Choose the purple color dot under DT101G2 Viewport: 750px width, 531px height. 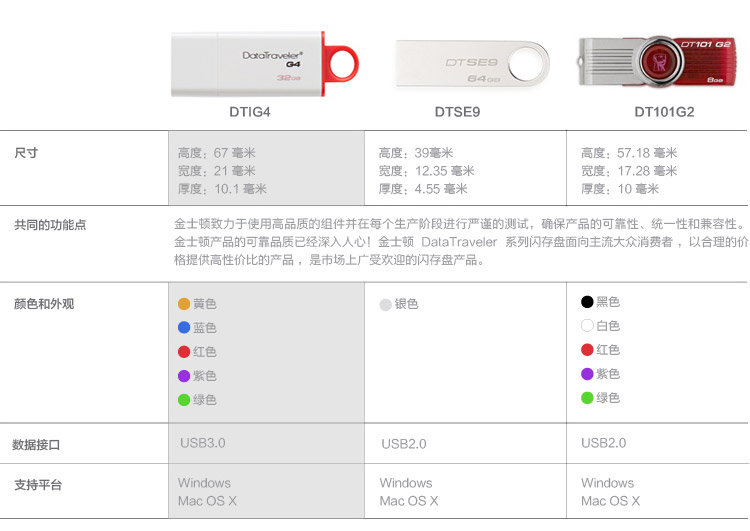click(x=587, y=374)
